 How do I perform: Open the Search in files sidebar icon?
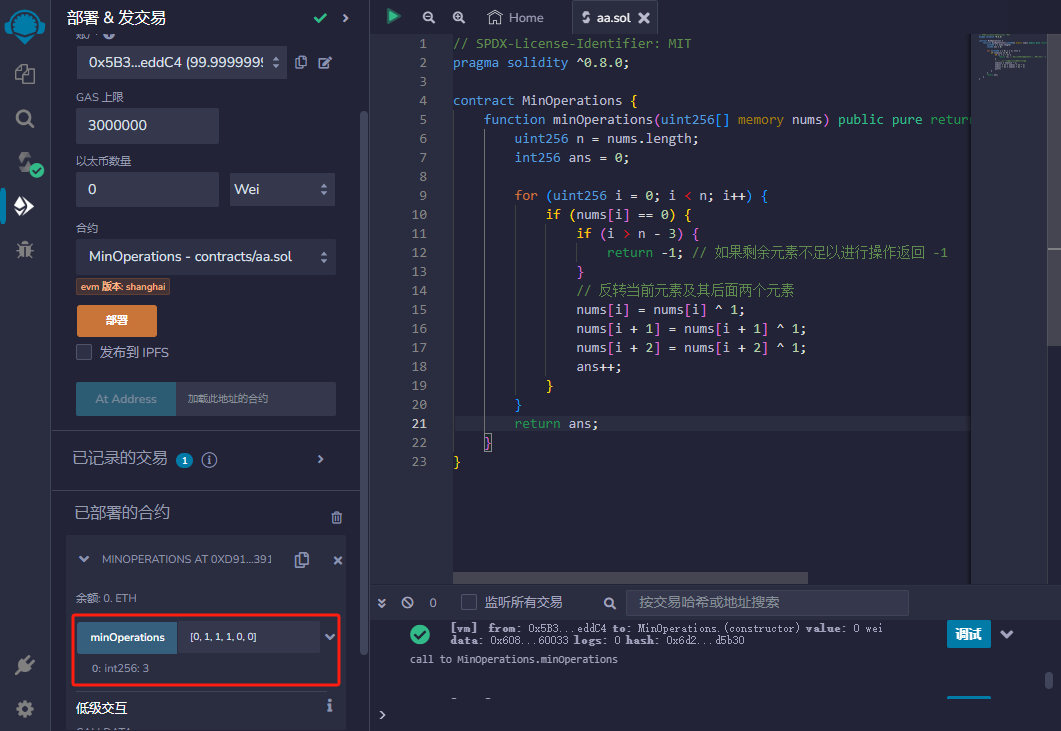[25, 118]
